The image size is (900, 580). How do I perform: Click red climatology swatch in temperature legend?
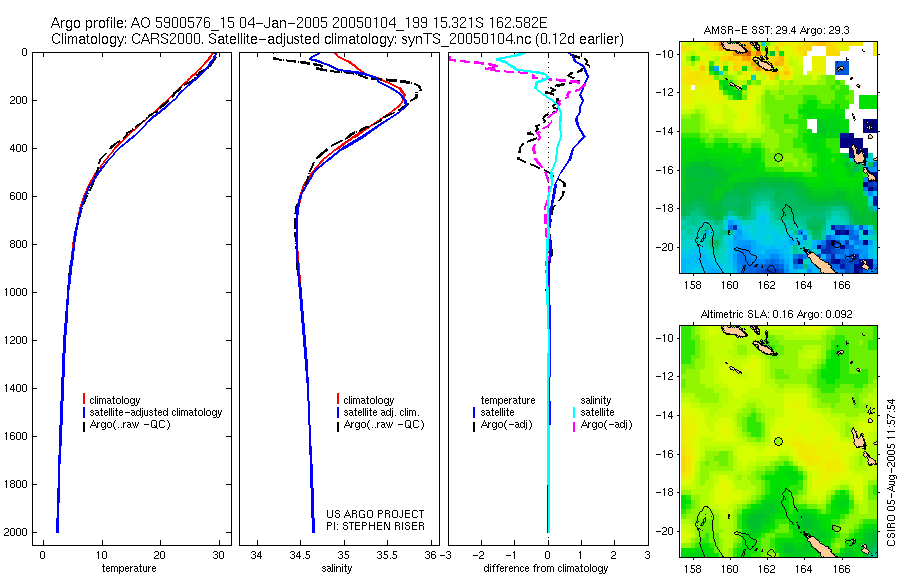coord(84,400)
